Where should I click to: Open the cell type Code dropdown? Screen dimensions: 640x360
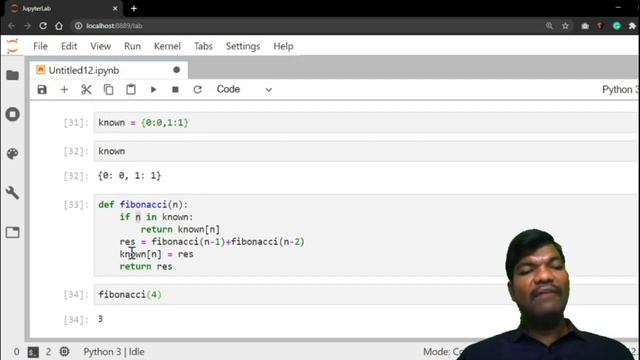[244, 89]
